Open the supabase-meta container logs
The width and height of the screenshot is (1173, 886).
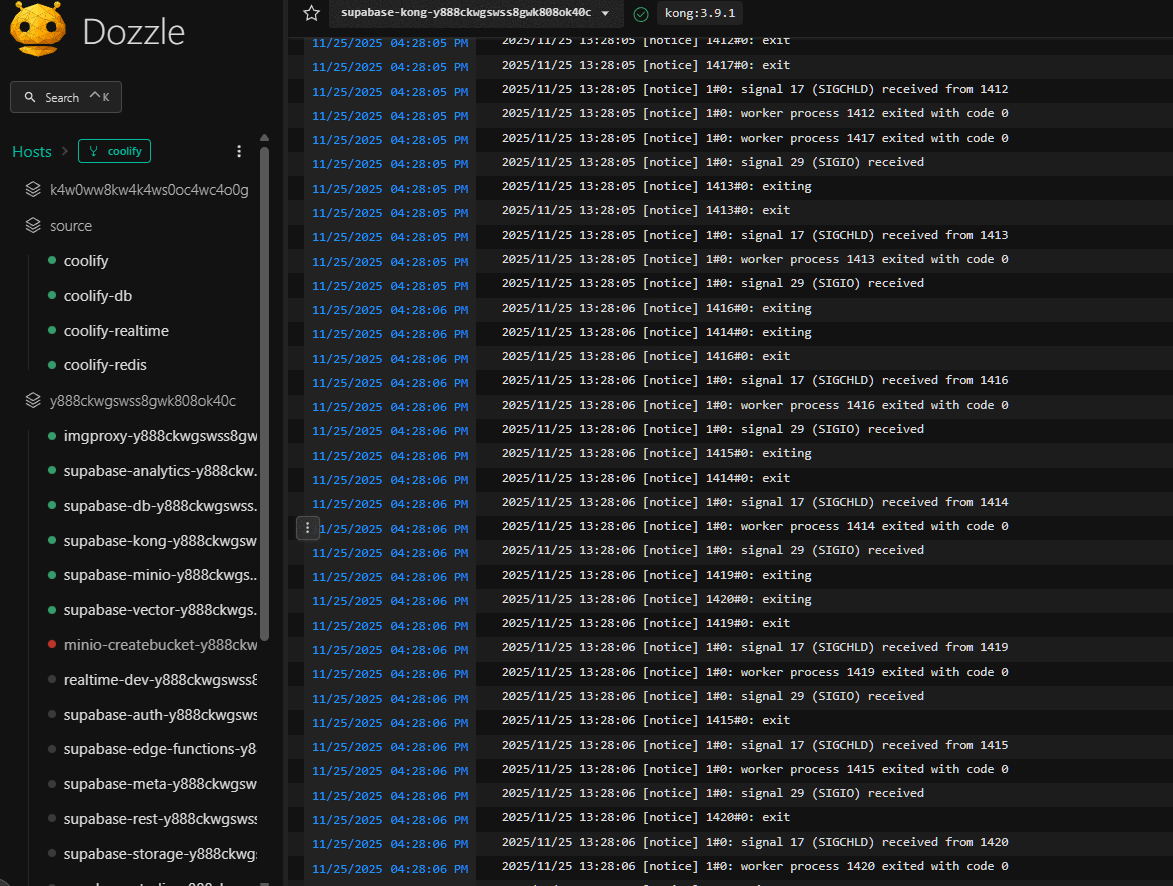coord(160,784)
